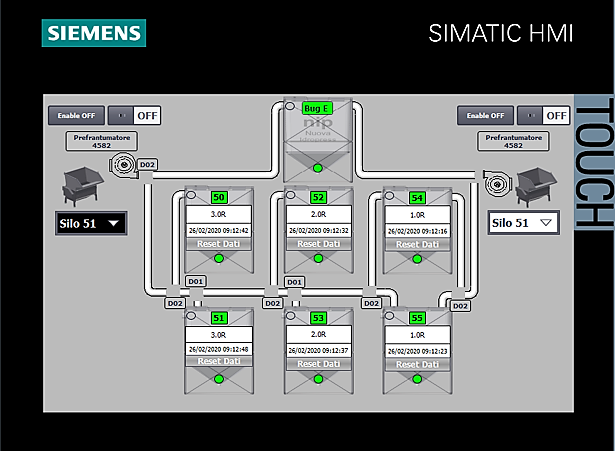Click the right Enable OFF button
Viewport: 615px width, 451px height.
click(485, 116)
